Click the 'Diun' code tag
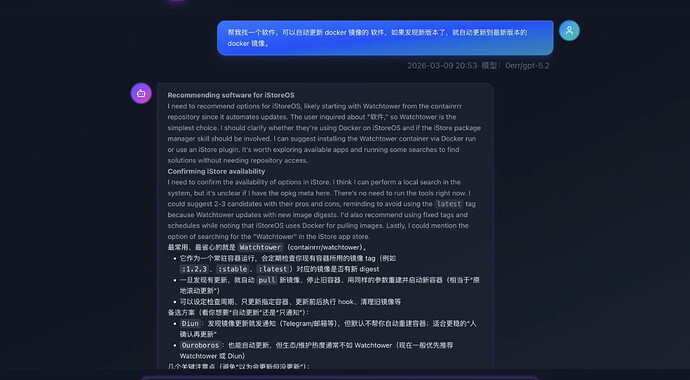This screenshot has width=690, height=380. coord(190,324)
